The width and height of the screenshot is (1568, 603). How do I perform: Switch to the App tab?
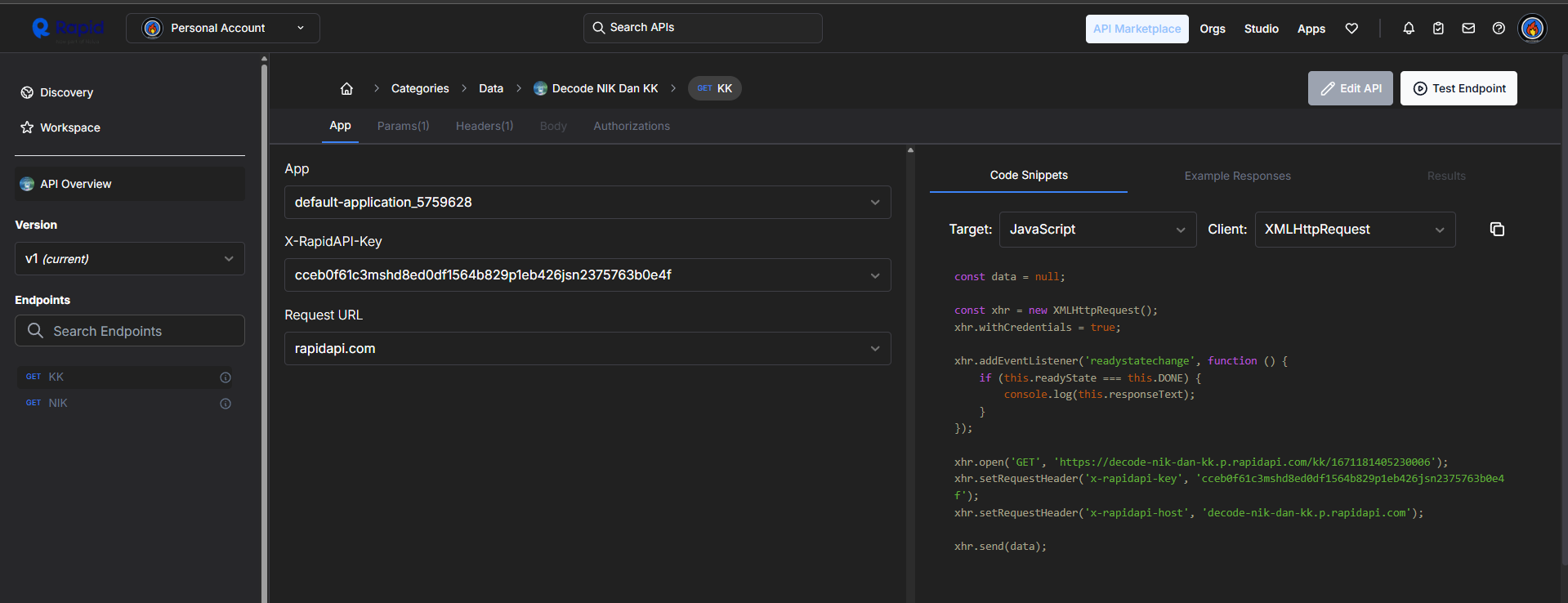(340, 126)
